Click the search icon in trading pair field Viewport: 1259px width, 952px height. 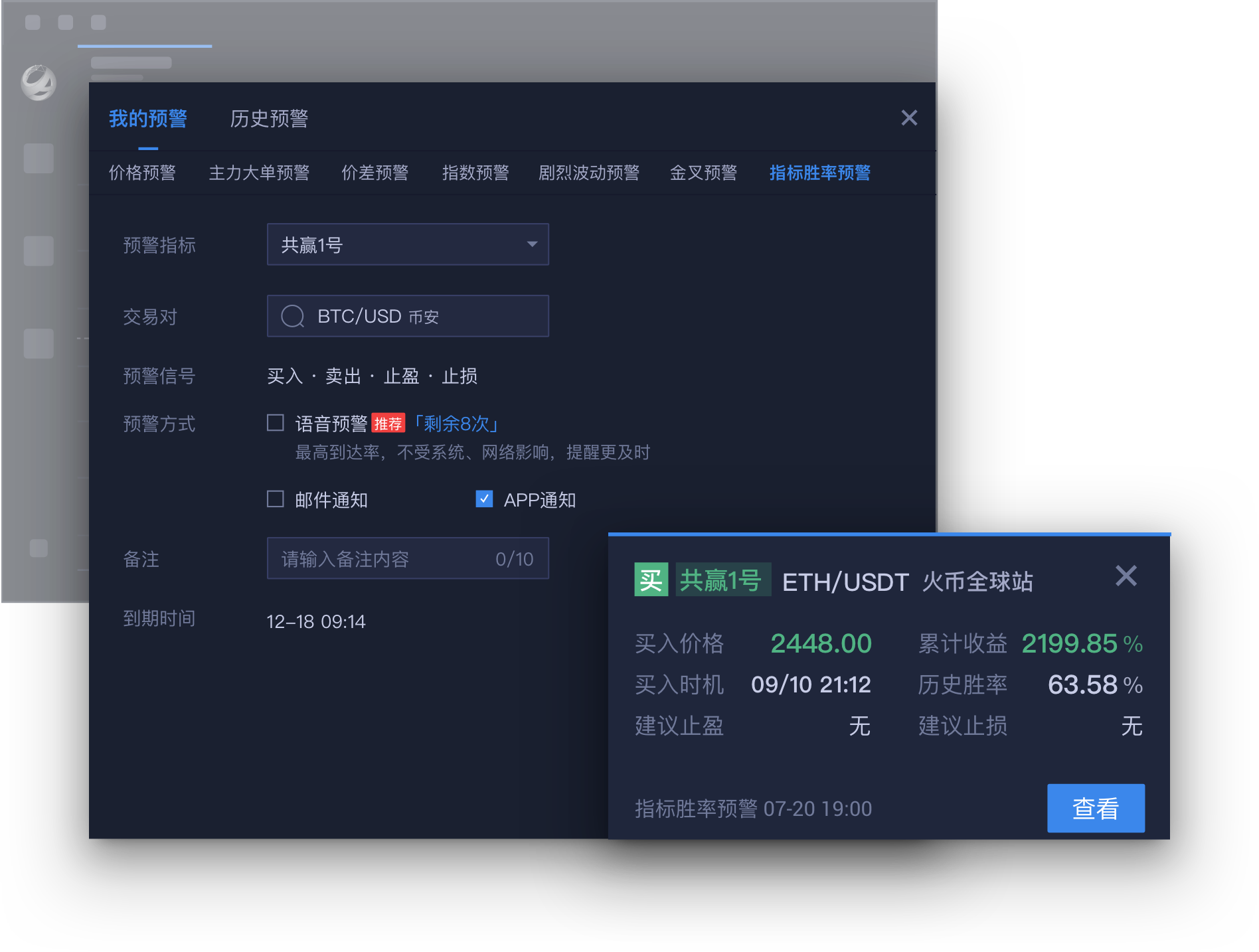292,317
